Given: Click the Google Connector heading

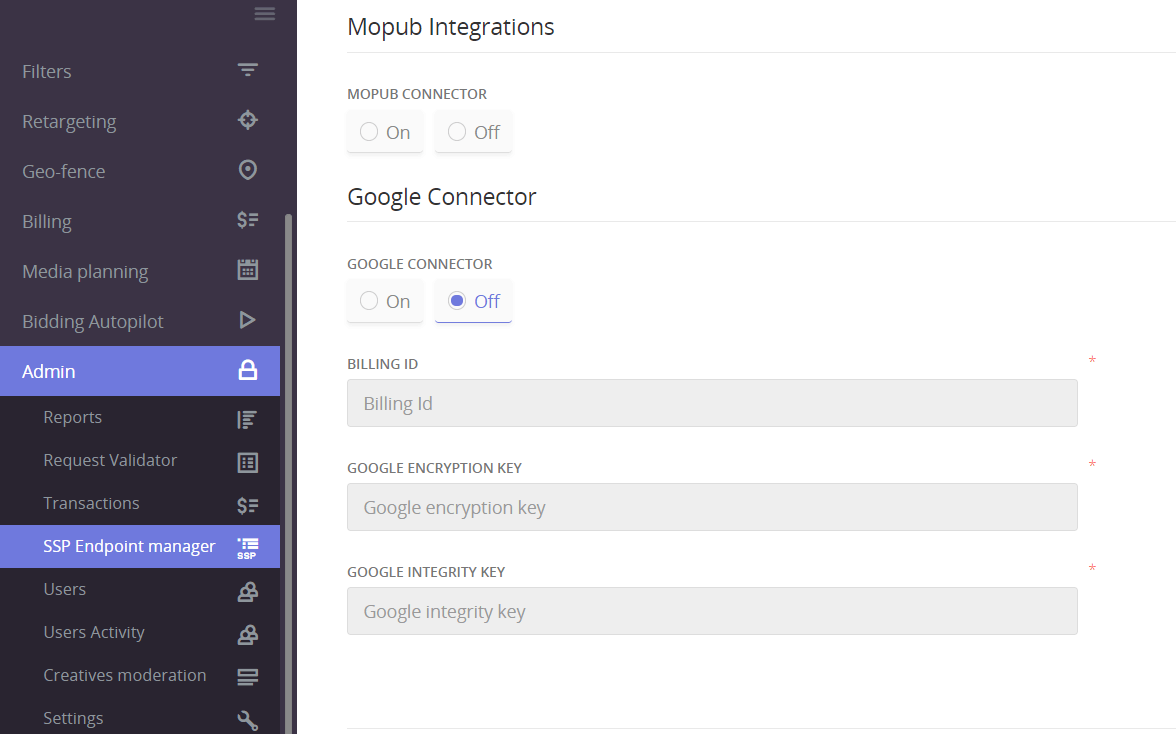Looking at the screenshot, I should click(x=441, y=196).
